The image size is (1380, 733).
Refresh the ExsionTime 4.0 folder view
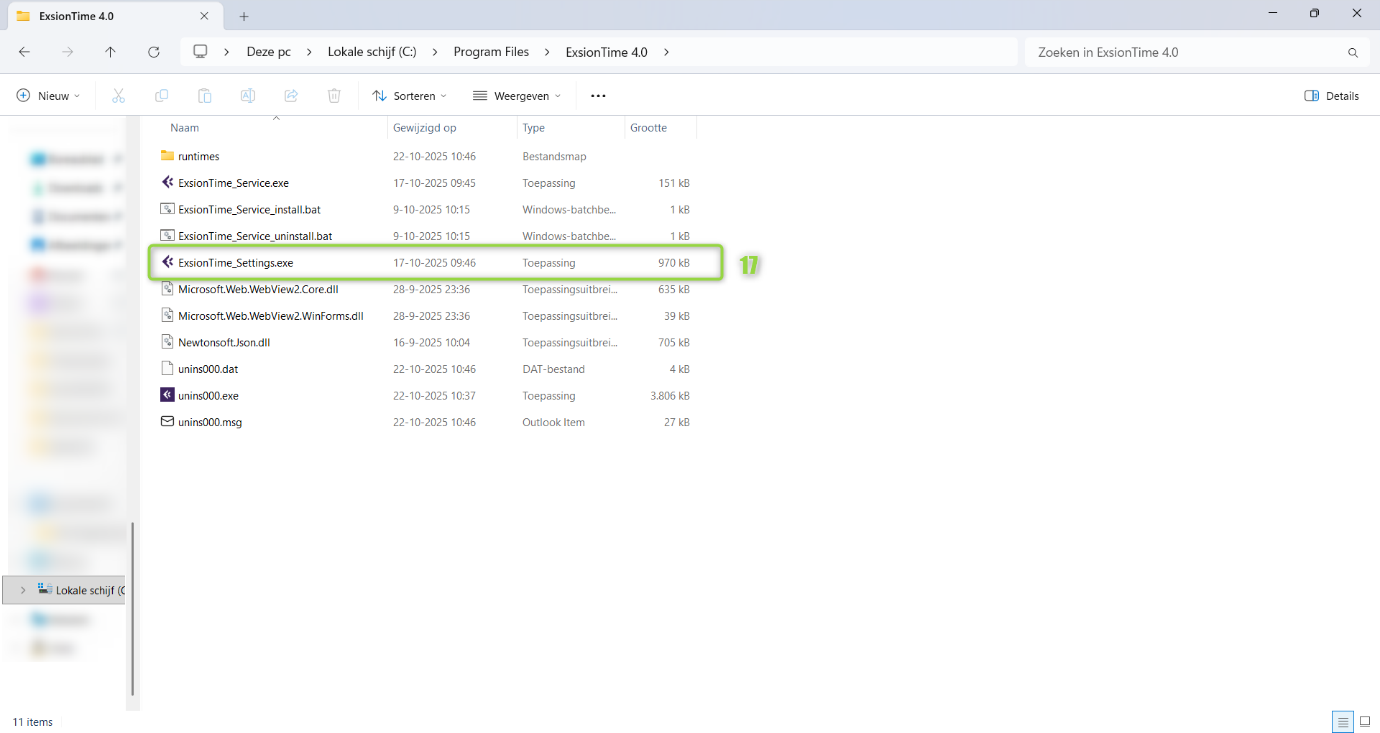coord(153,52)
